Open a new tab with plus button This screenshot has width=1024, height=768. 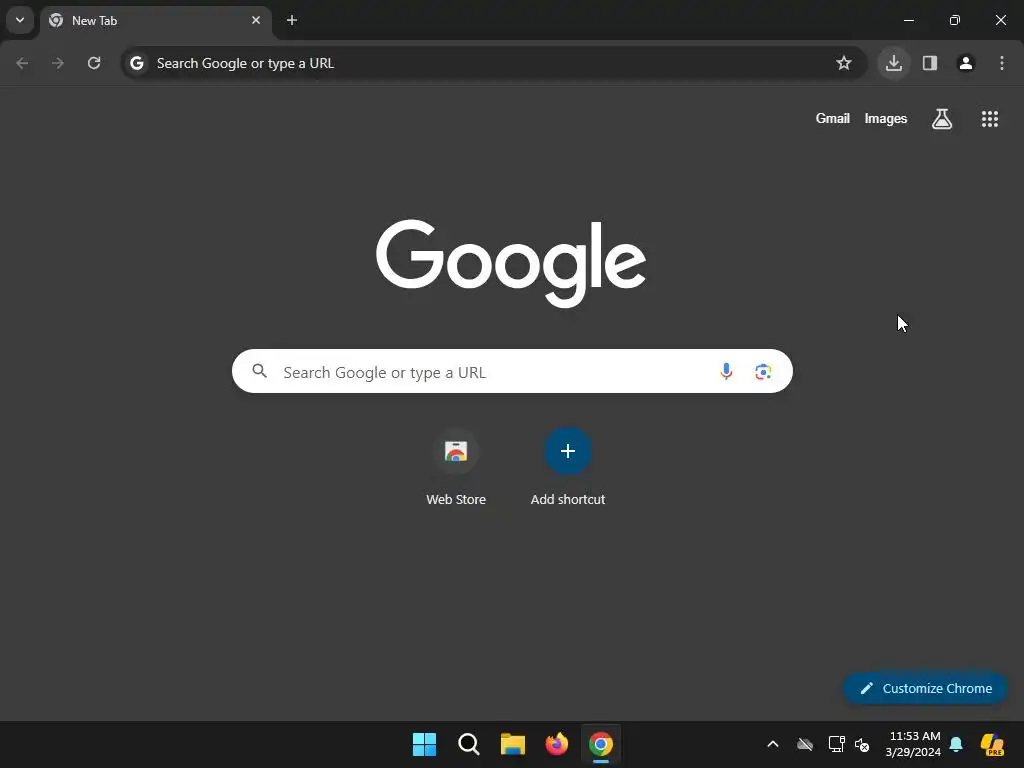(292, 20)
